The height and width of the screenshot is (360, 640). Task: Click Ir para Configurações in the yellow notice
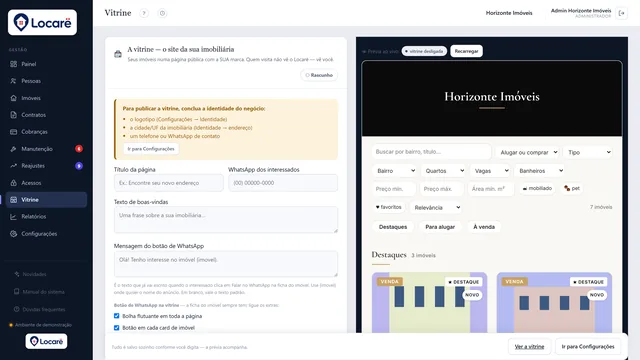click(151, 149)
